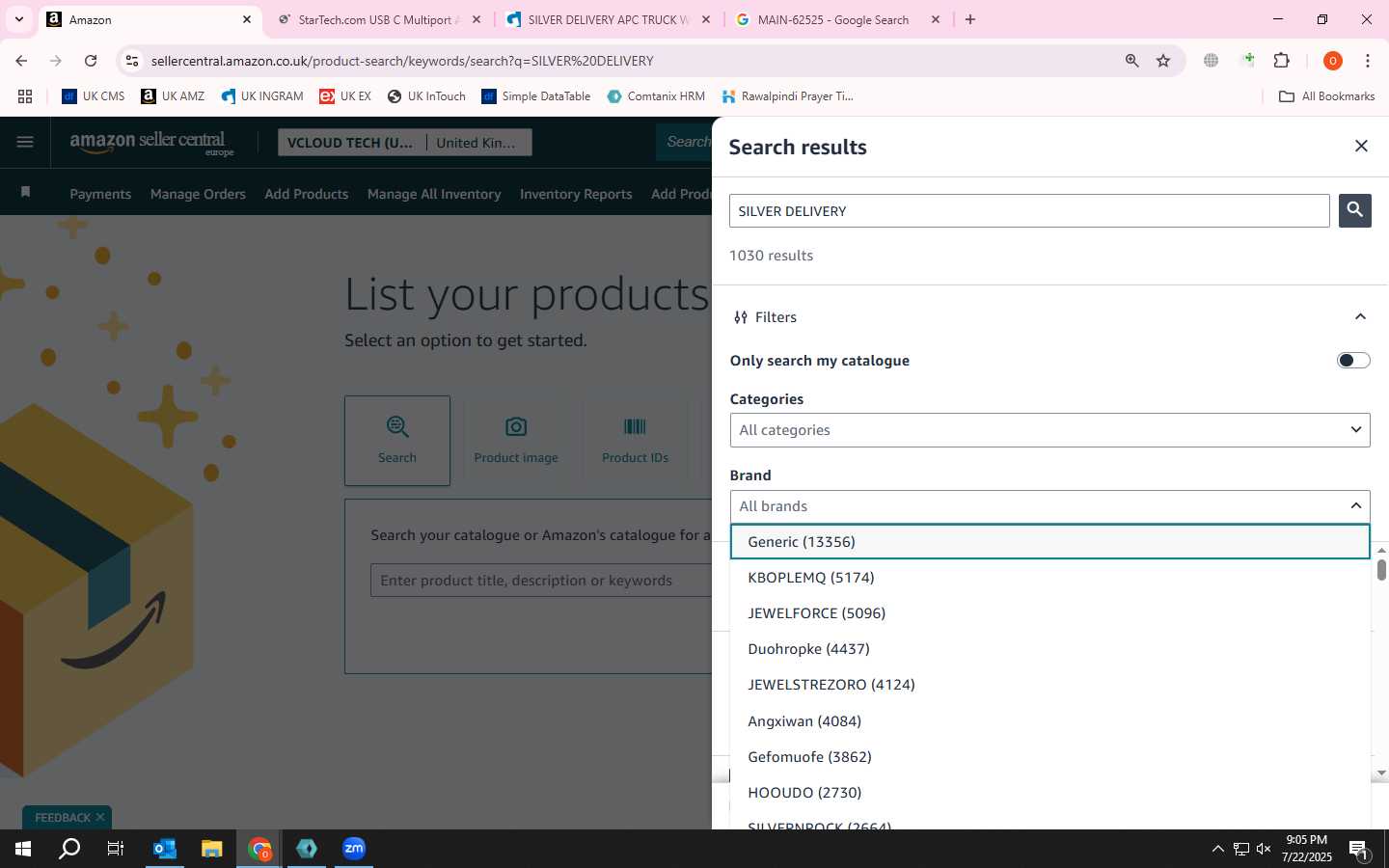
Task: Open UK INGRAM bookmark
Action: coord(261,96)
